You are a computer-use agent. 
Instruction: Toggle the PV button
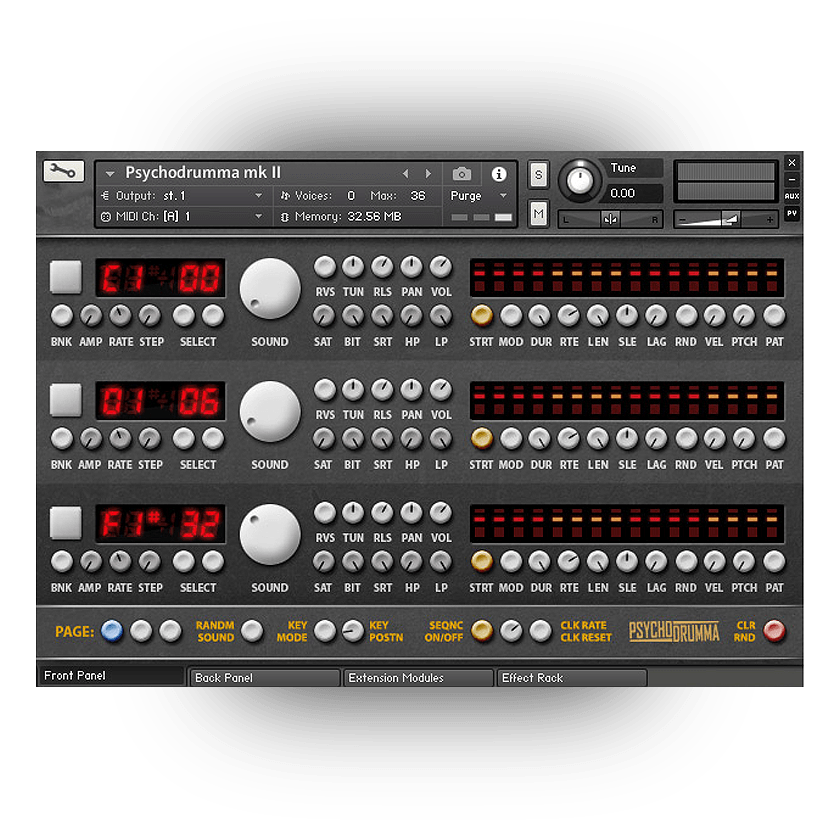[x=792, y=213]
